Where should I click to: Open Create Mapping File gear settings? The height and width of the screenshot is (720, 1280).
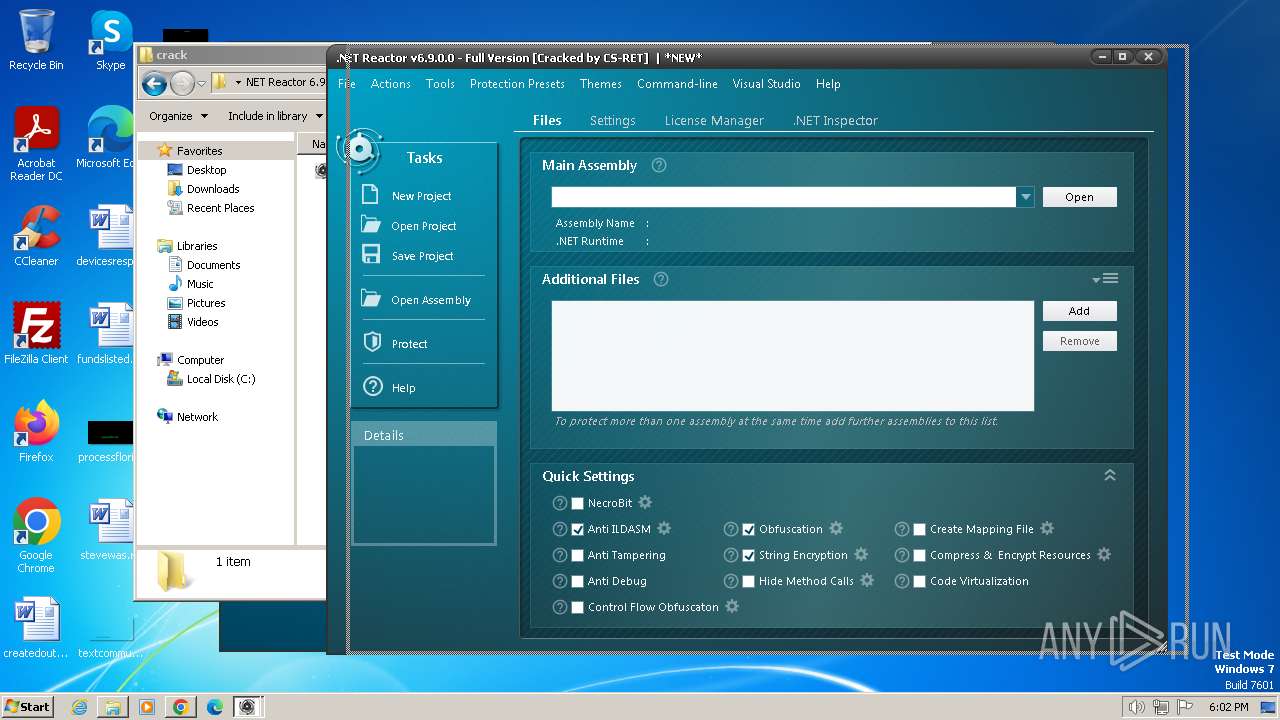(1047, 528)
